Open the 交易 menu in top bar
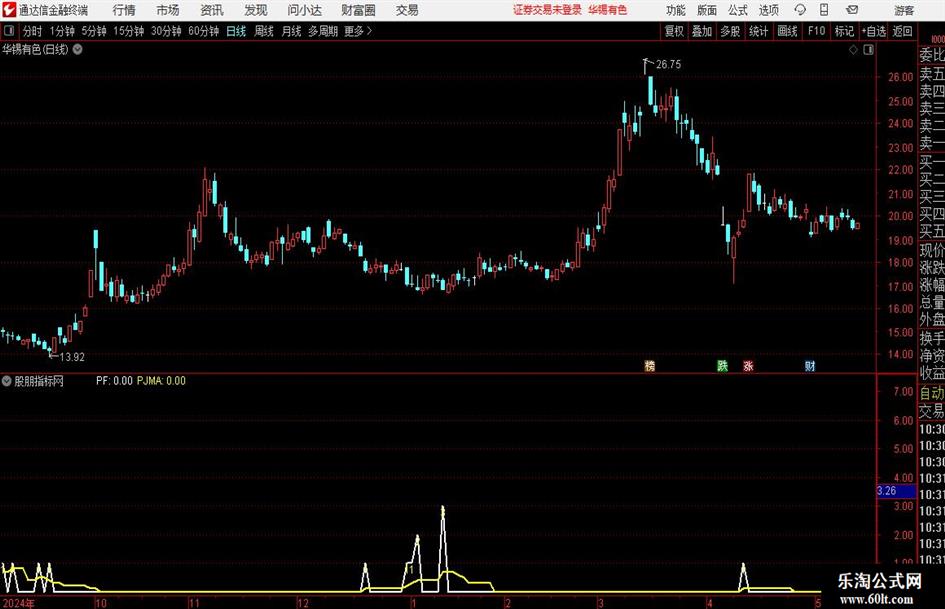945x609 pixels. point(407,10)
